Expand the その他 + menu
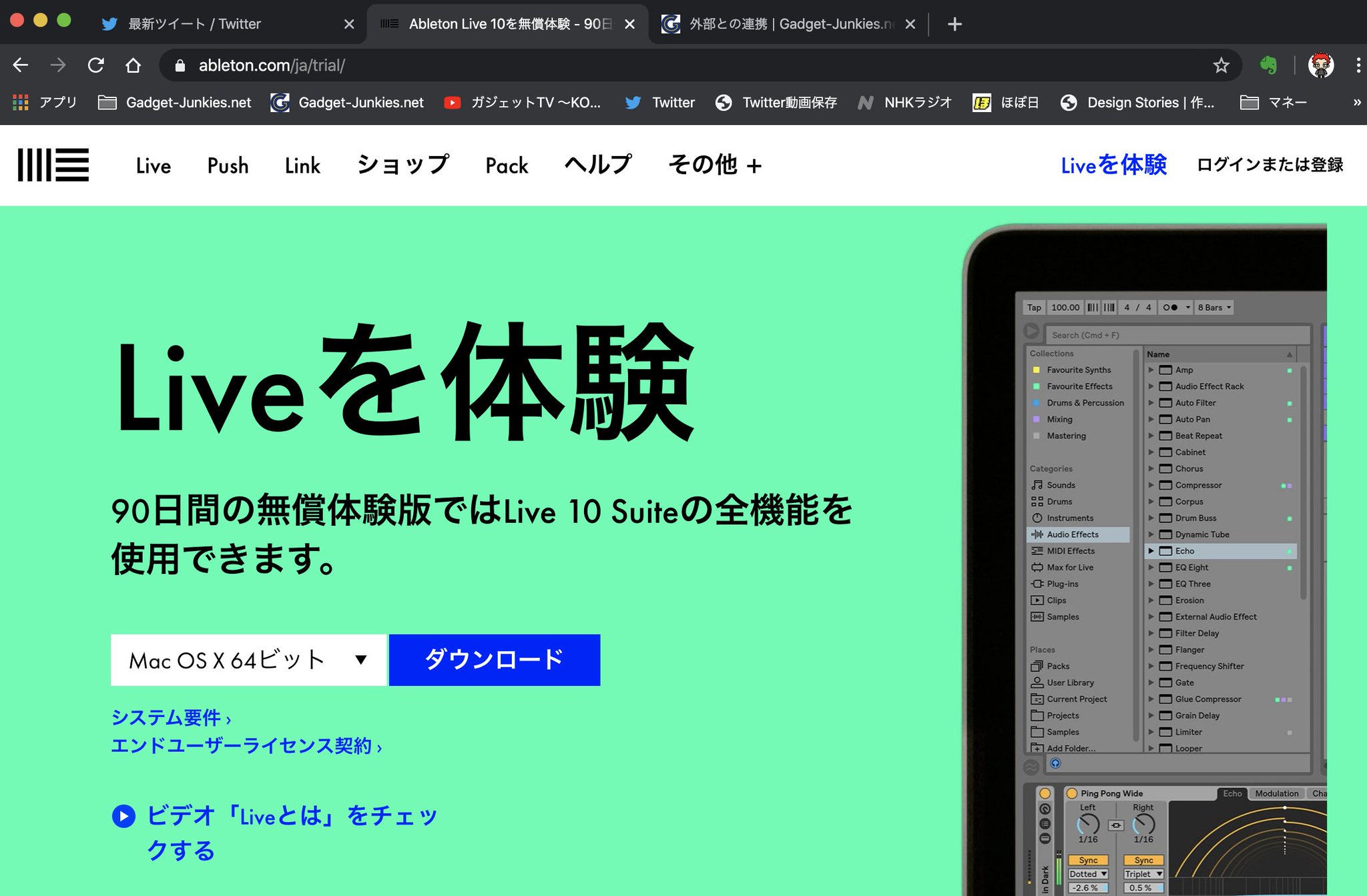The height and width of the screenshot is (896, 1367). (x=715, y=165)
